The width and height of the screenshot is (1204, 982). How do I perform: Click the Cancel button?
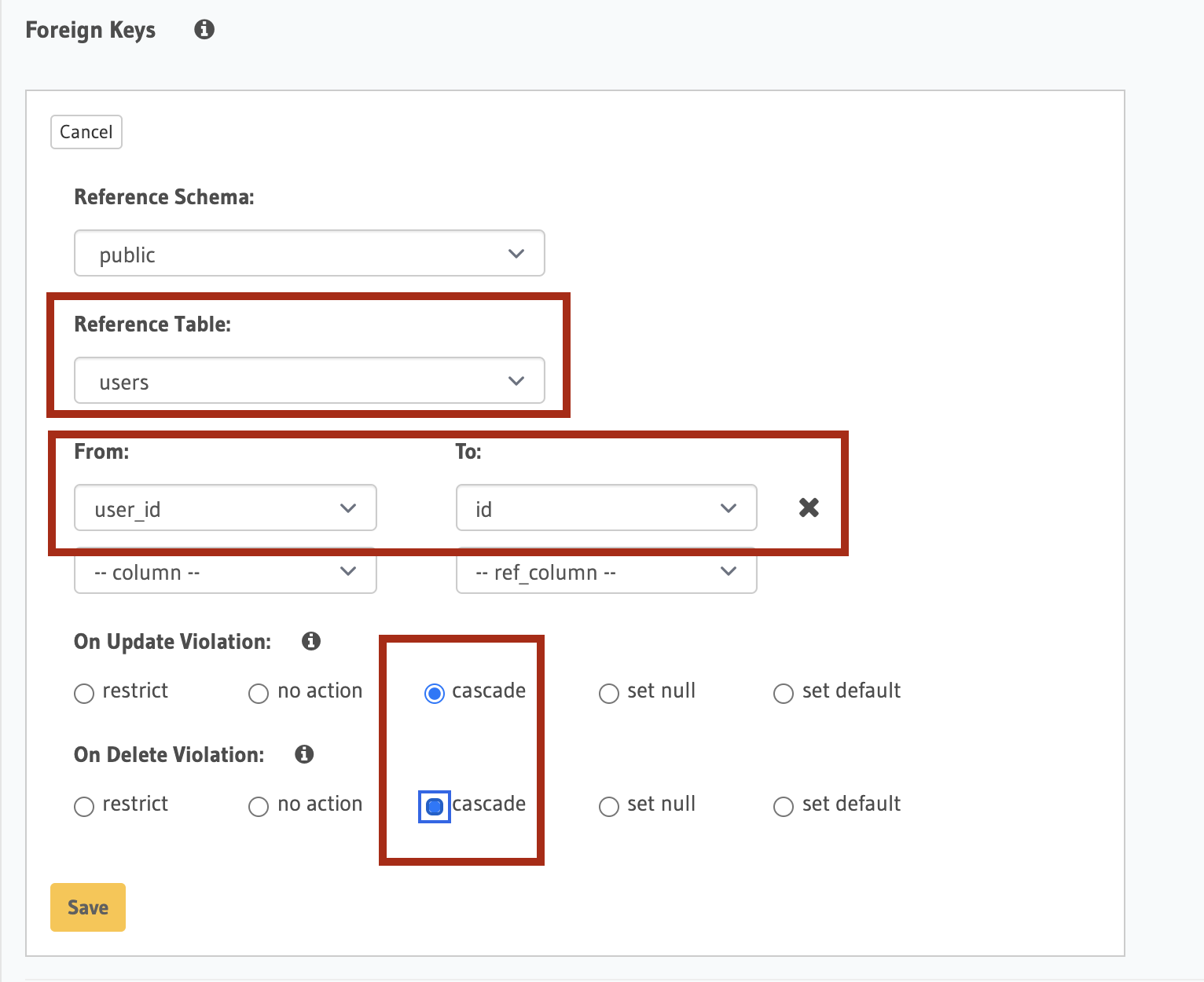tap(86, 132)
